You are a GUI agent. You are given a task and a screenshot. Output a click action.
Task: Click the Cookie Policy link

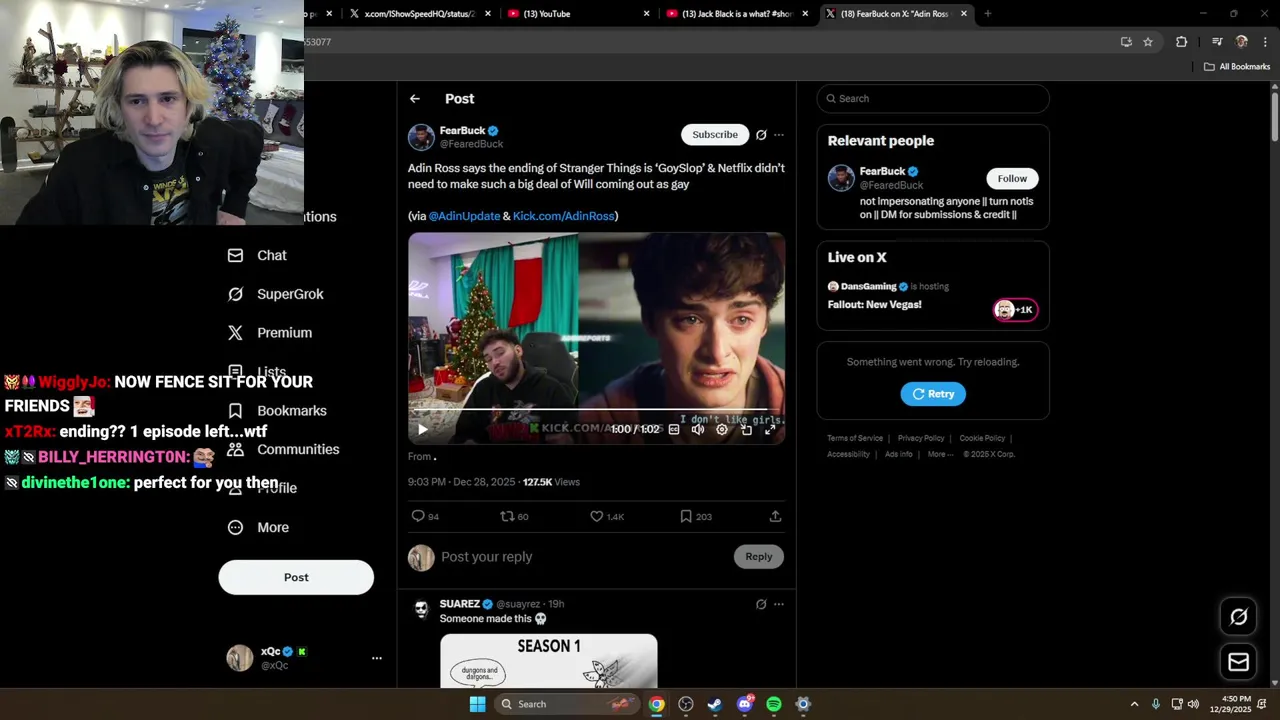[x=982, y=438]
